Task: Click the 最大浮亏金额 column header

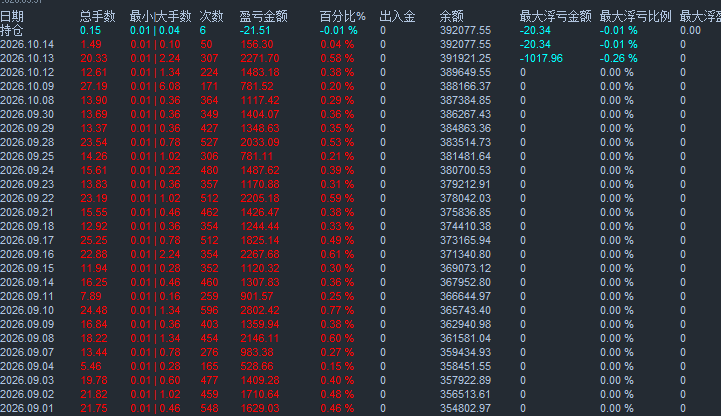Action: point(555,17)
